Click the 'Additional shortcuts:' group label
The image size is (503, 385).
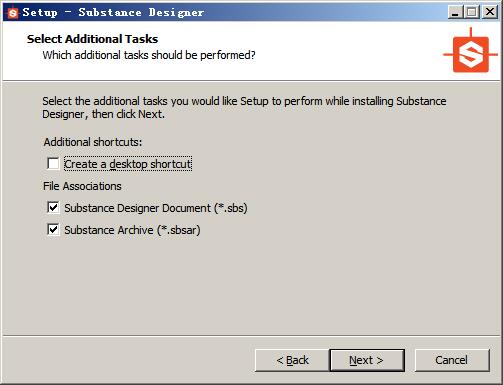coord(93,142)
